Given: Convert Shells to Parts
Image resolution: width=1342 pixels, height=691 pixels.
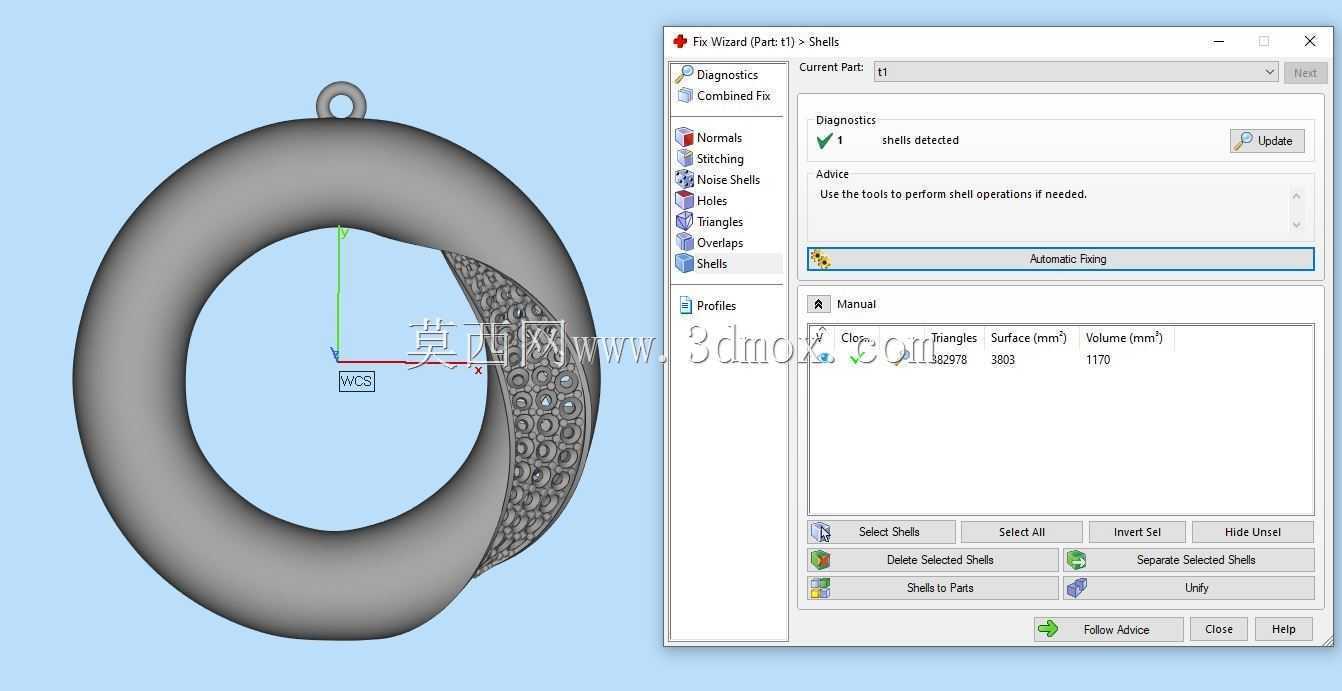Looking at the screenshot, I should click(932, 588).
